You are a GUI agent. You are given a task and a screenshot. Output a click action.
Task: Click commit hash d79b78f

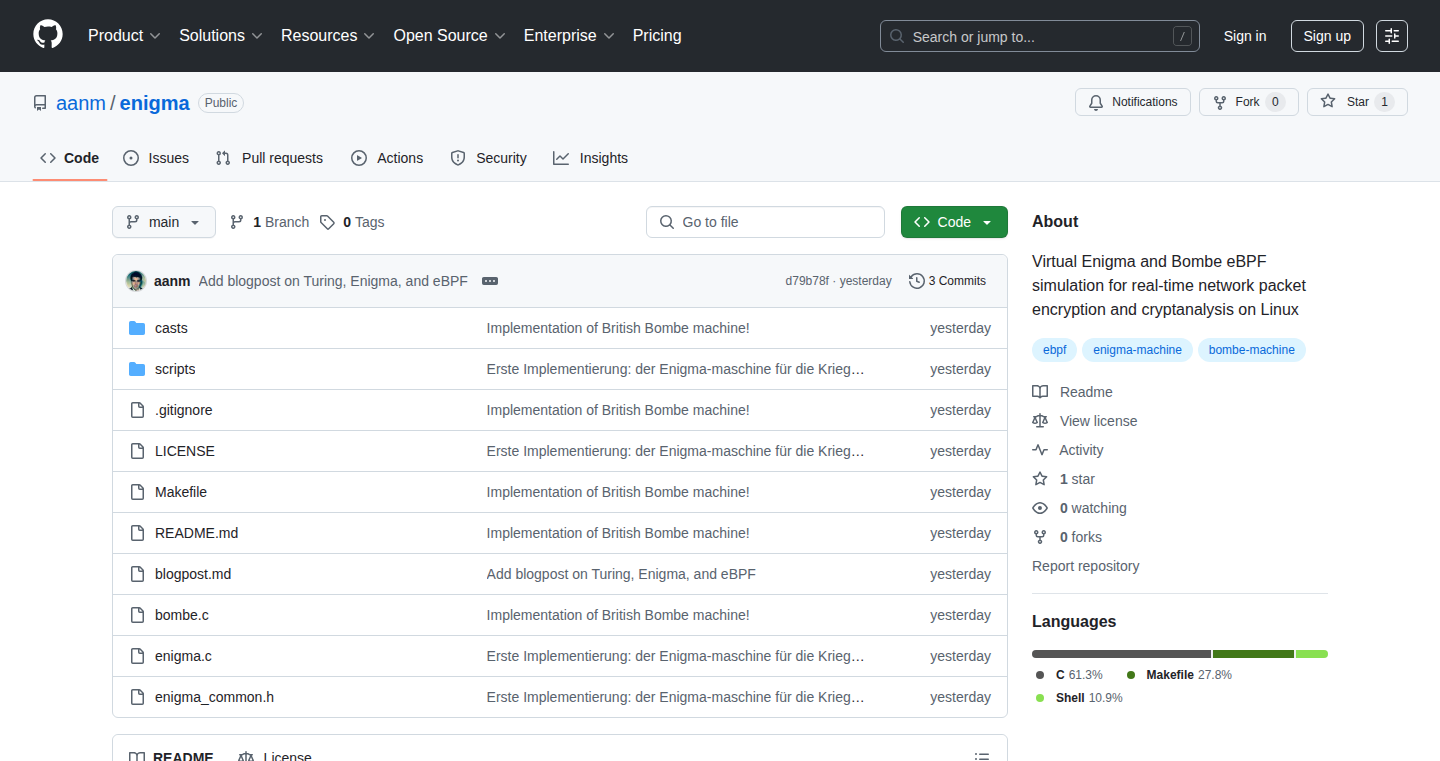point(807,281)
